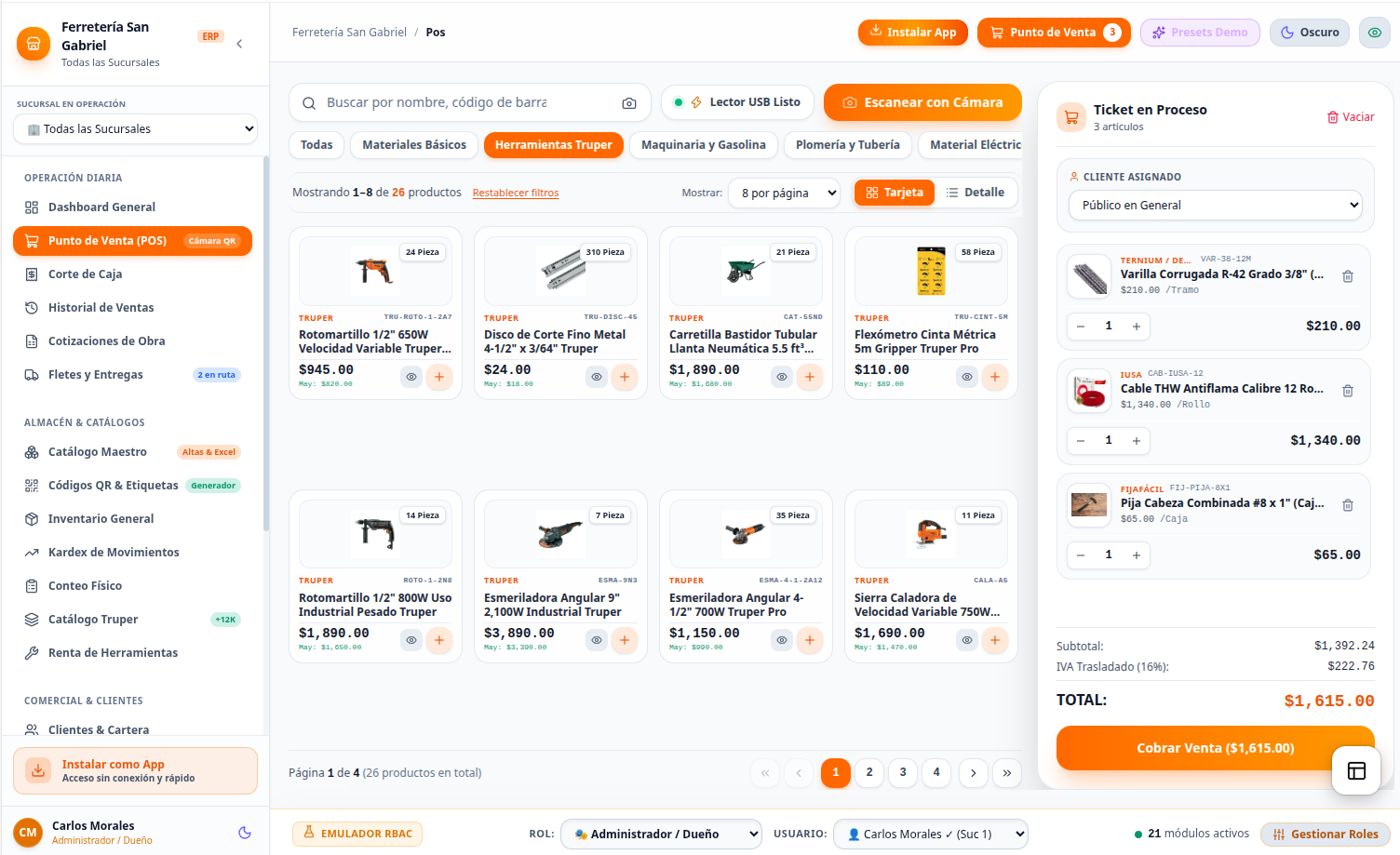Open the 8 por página dropdown

coord(784,194)
